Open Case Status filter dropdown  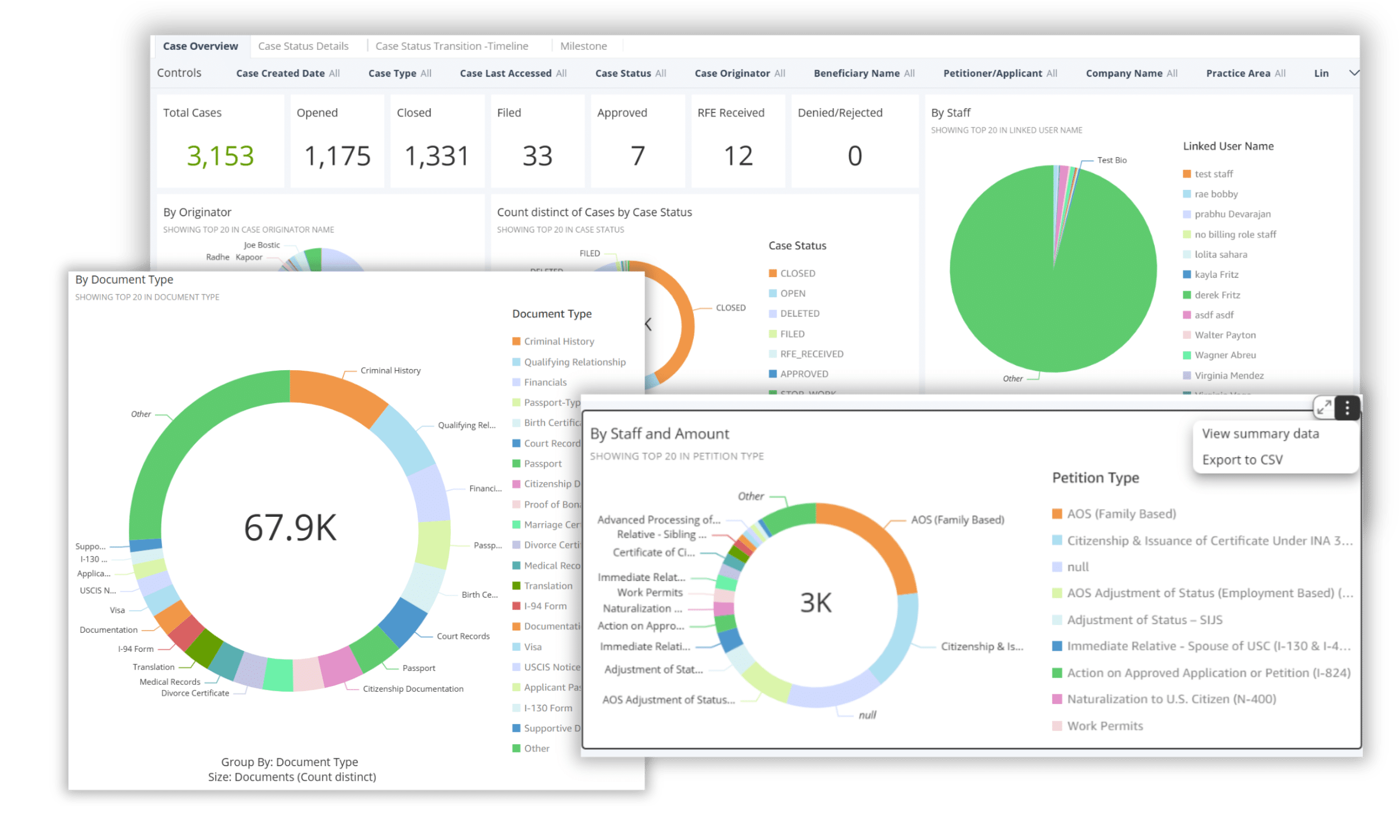point(630,73)
